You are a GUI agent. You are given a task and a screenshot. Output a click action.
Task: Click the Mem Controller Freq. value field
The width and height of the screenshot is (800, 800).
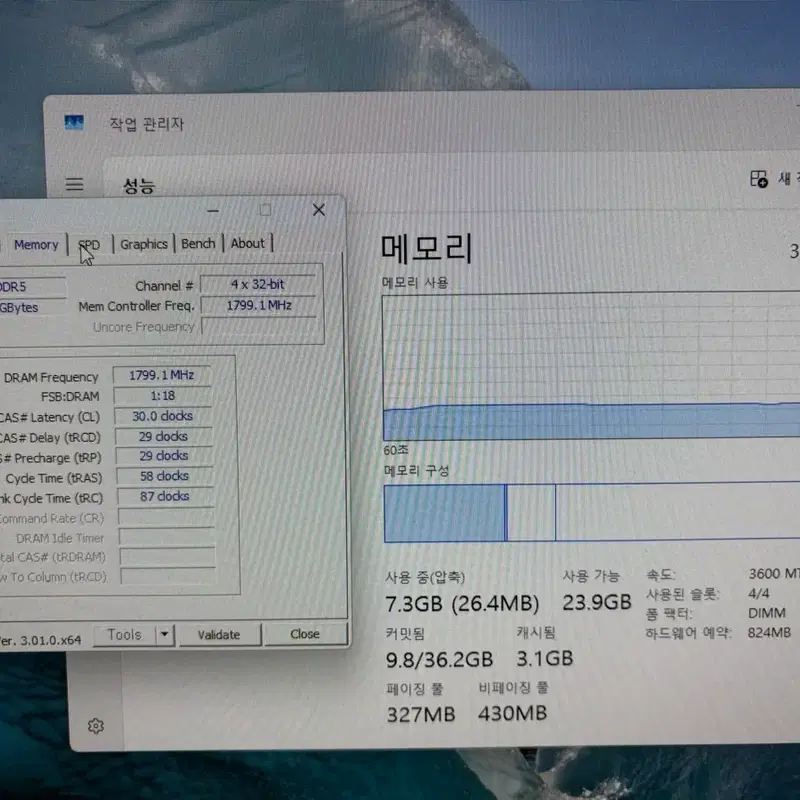click(259, 305)
